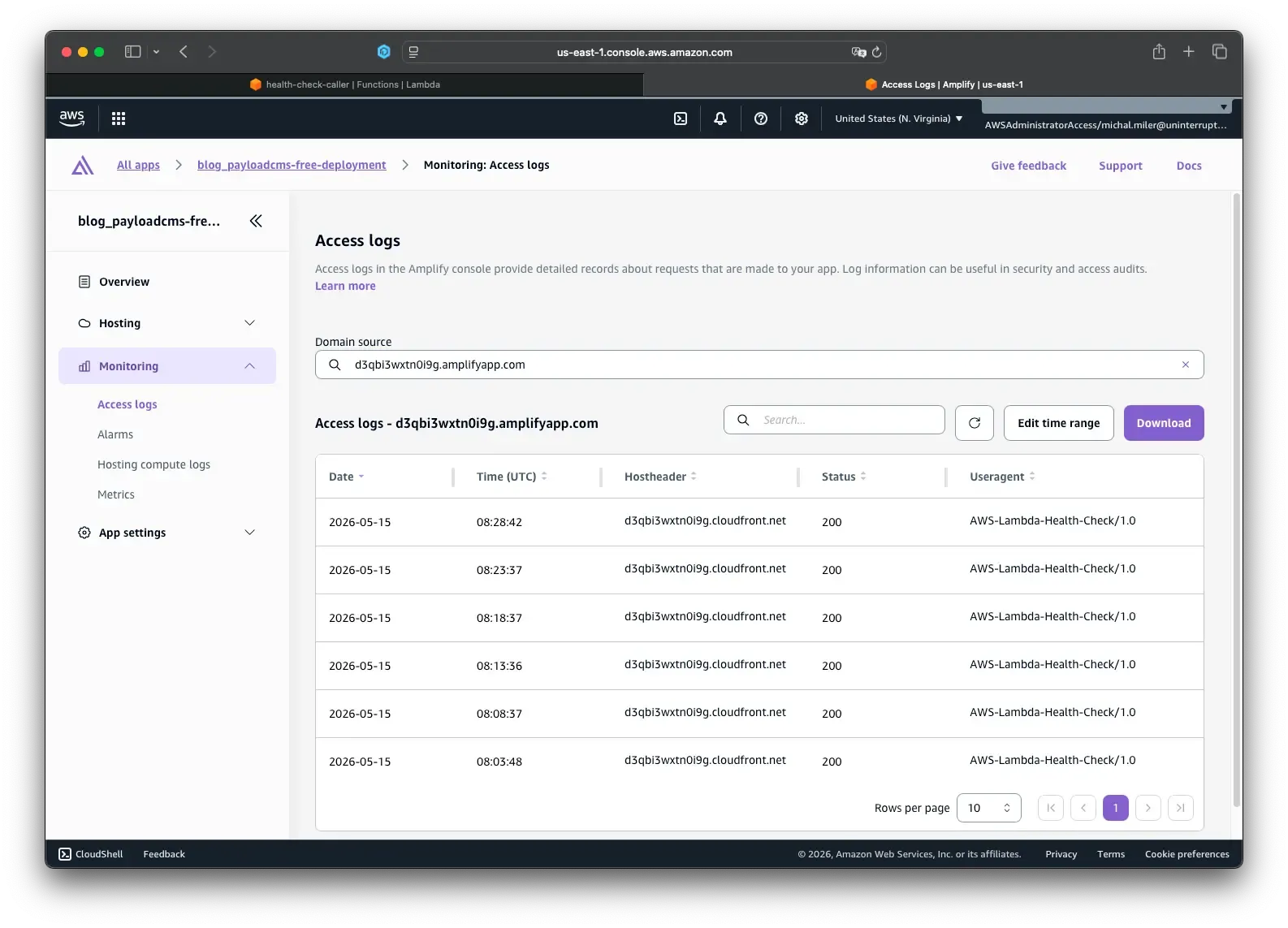Viewport: 1288px width, 928px height.
Task: Show Safari tab overview
Action: click(1220, 52)
